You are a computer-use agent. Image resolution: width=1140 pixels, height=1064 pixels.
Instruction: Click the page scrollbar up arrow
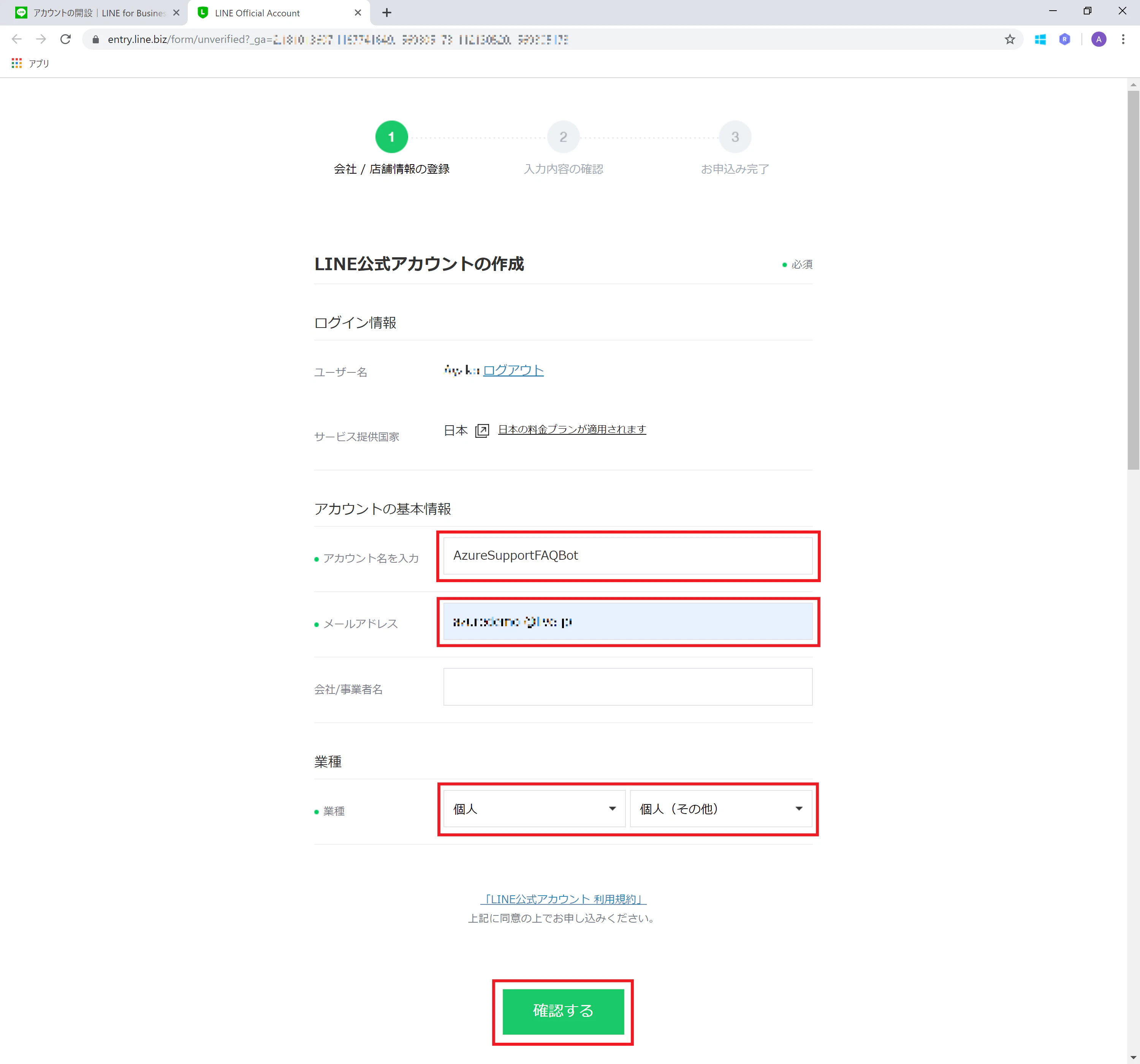tap(1133, 85)
